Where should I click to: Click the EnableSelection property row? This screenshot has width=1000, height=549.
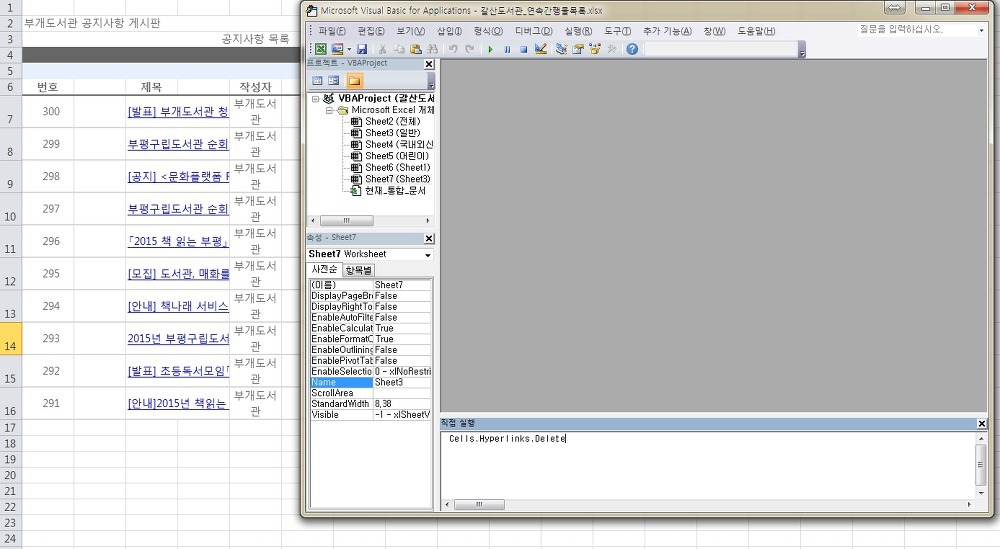[371, 372]
